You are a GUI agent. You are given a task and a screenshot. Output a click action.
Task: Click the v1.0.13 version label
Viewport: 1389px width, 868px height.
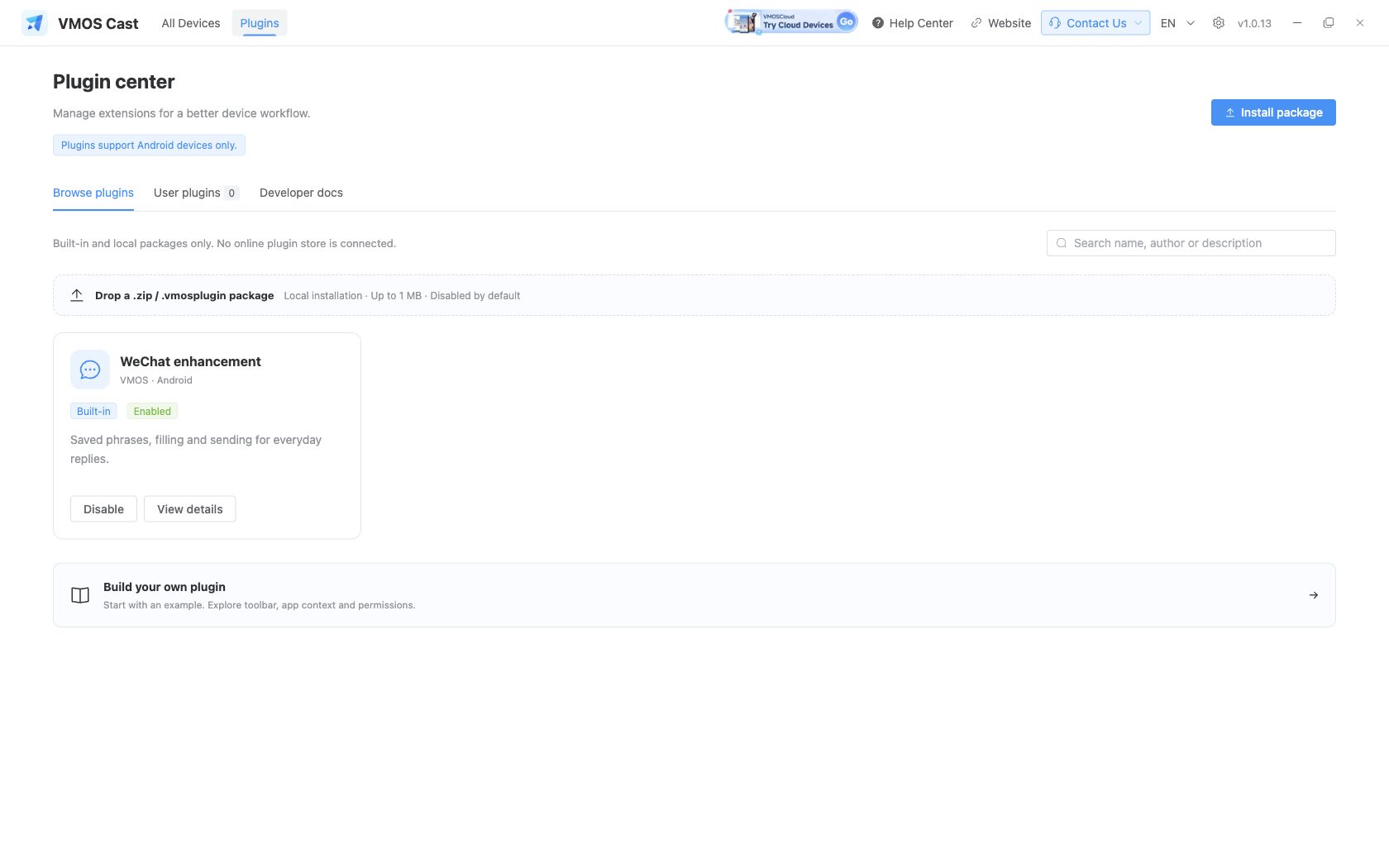click(1254, 23)
